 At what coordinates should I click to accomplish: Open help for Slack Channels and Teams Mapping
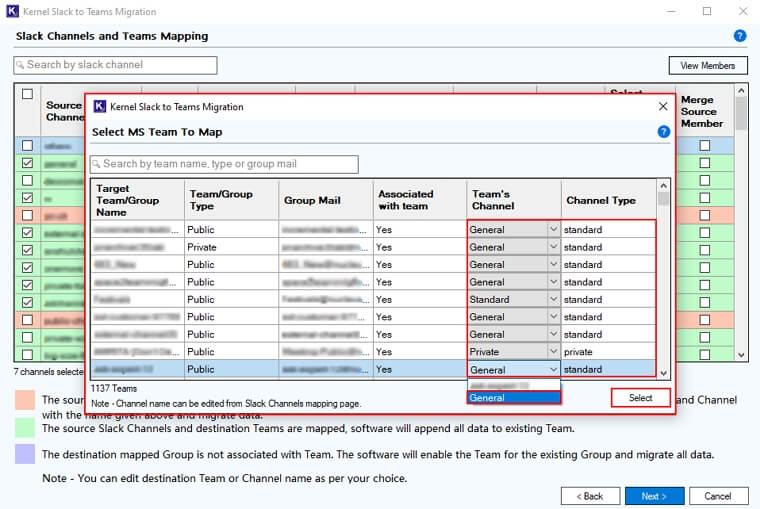point(740,36)
